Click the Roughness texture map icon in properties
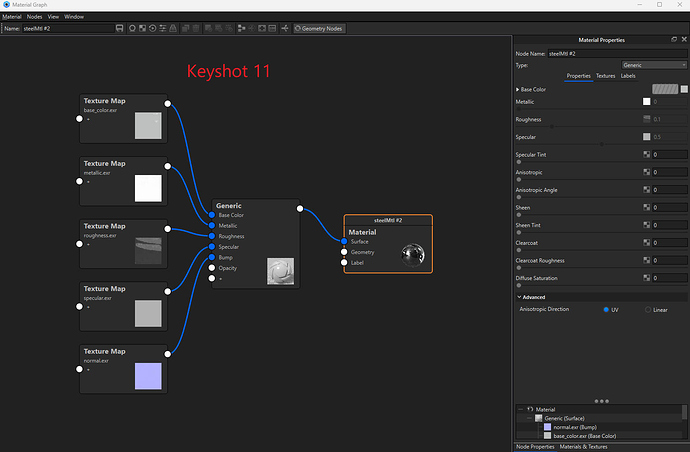690x452 pixels. tap(646, 119)
